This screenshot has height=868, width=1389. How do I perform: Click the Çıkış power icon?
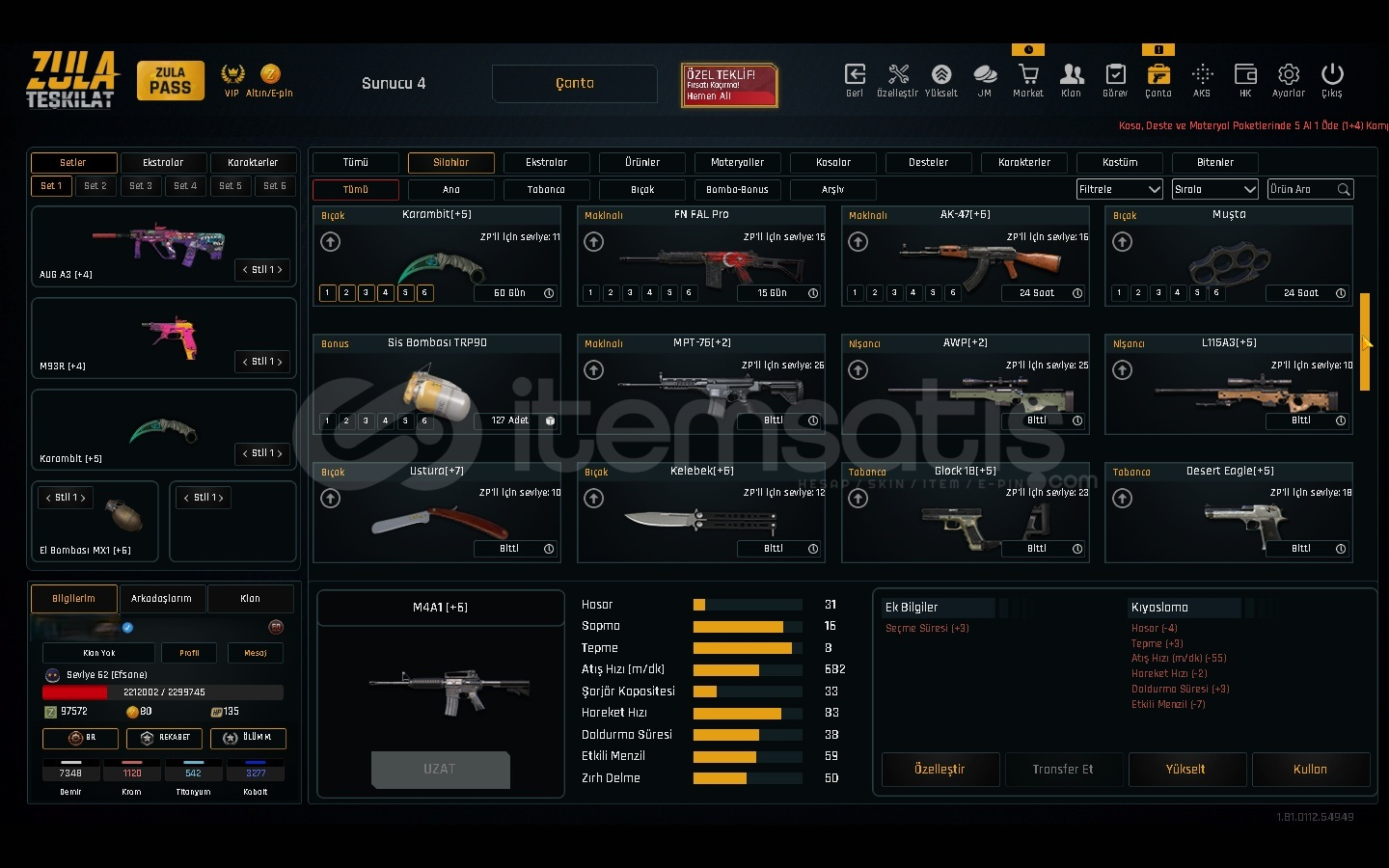pos(1331,75)
